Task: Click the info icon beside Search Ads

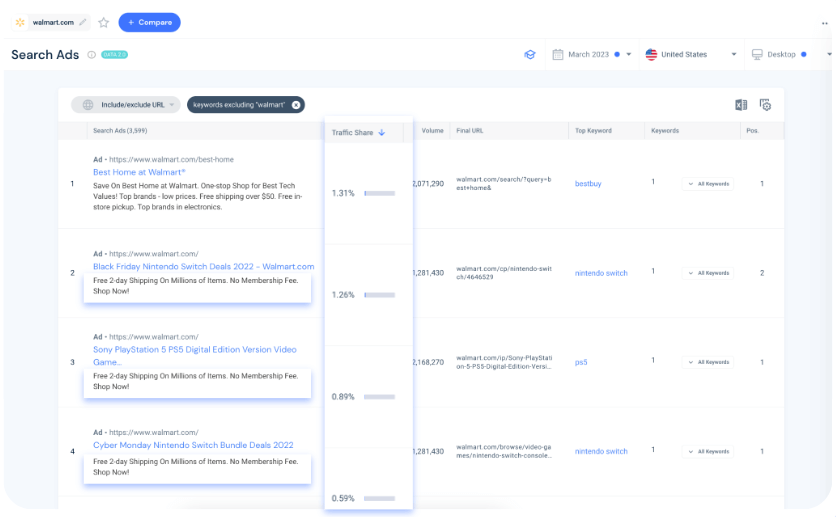Action: 91,55
